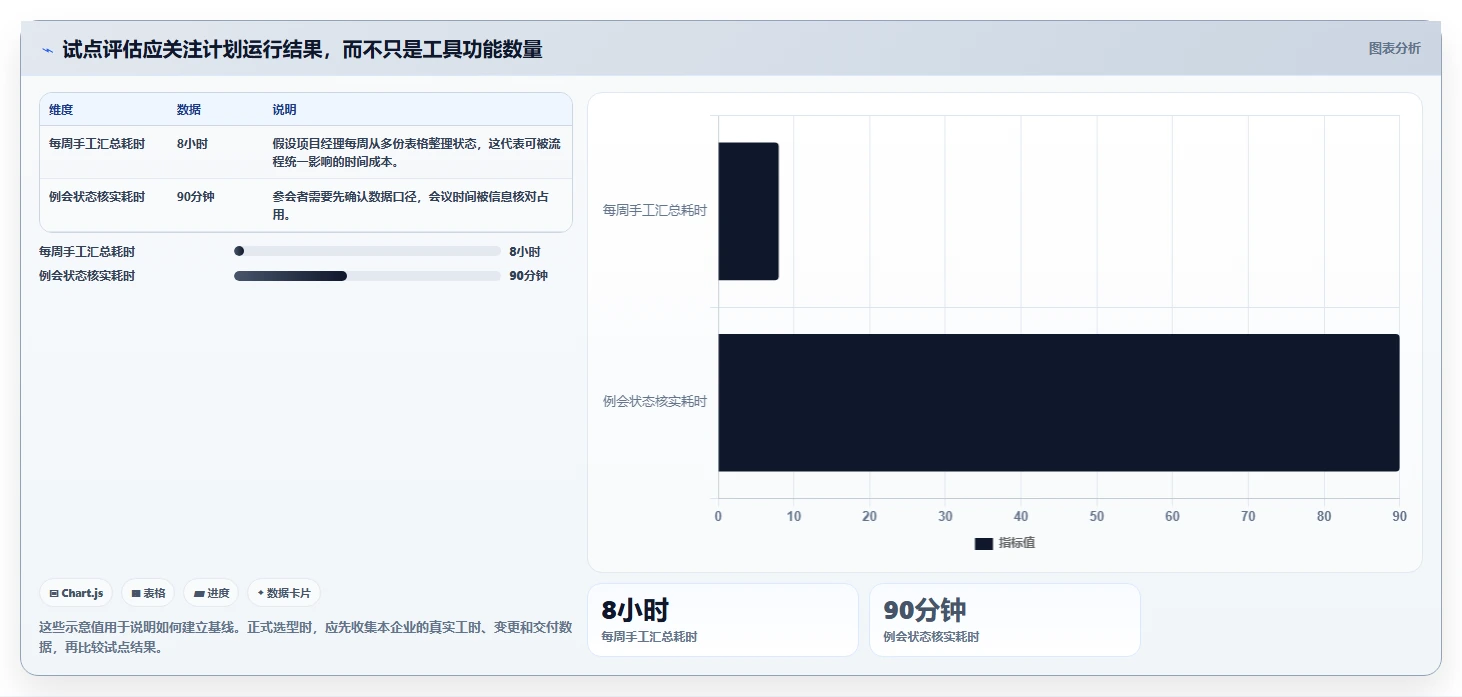Click the 每周手工汇总耗时 progress bar
1462x697 pixels.
click(367, 251)
